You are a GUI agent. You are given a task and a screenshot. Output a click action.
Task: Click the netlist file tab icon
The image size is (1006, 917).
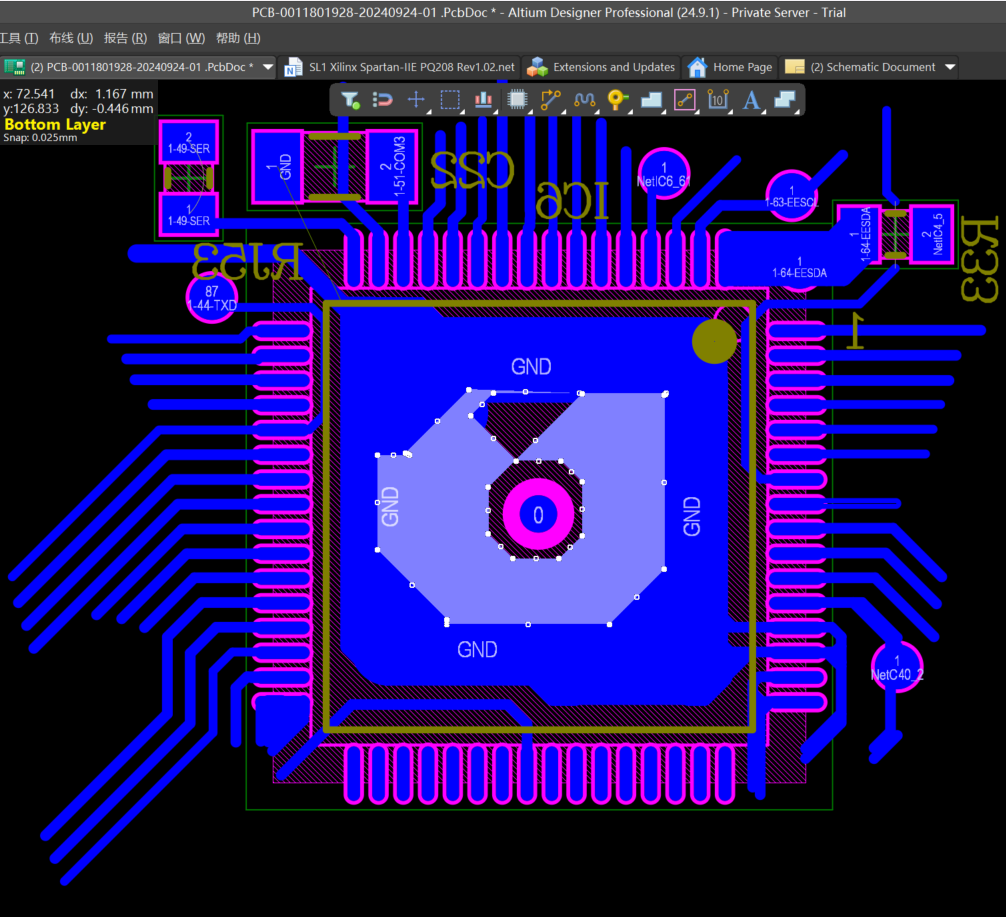[293, 67]
